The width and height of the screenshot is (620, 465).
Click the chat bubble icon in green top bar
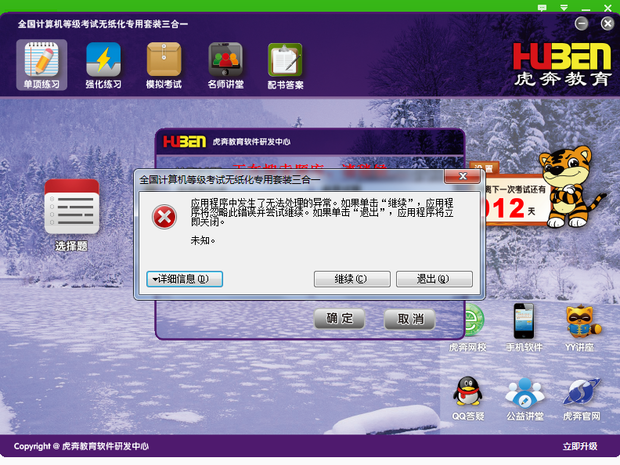(542, 8)
